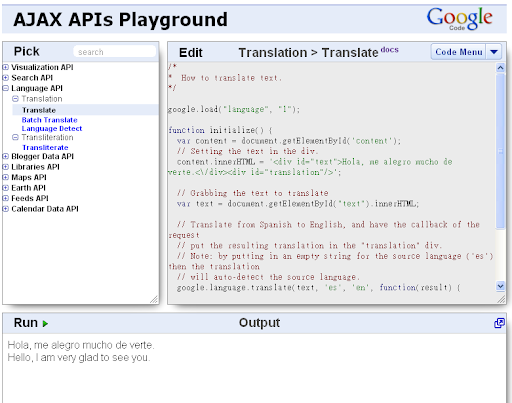Expand the Search API node
This screenshot has width=512, height=403.
tap(5, 78)
